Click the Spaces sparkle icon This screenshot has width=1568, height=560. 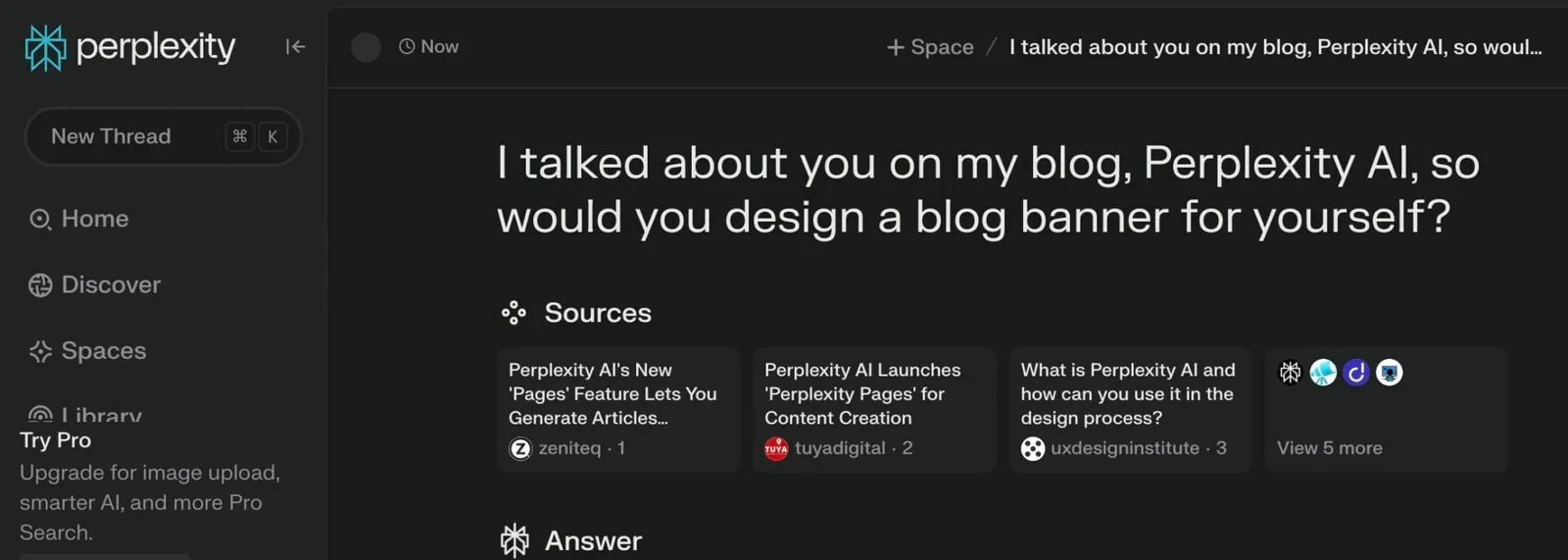click(40, 351)
